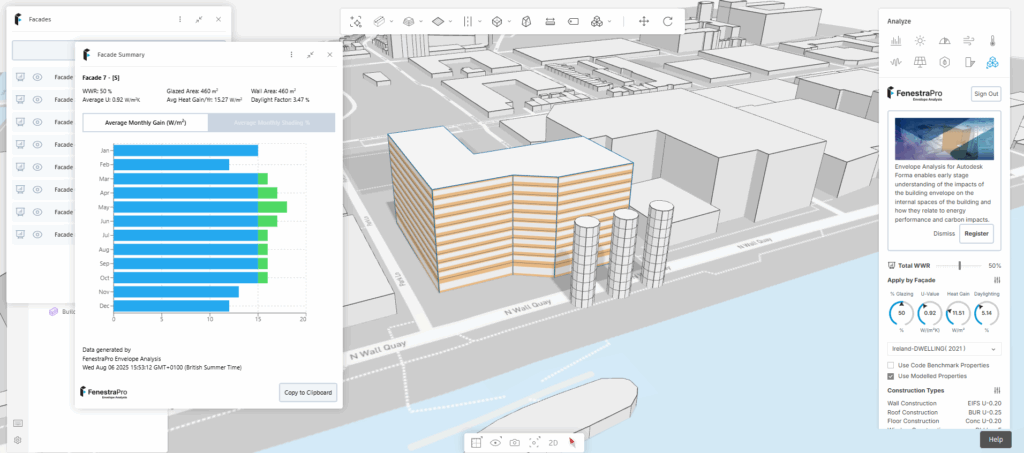Click the door-shaped analysis icon
This screenshot has height=453, width=1024.
coord(968,62)
